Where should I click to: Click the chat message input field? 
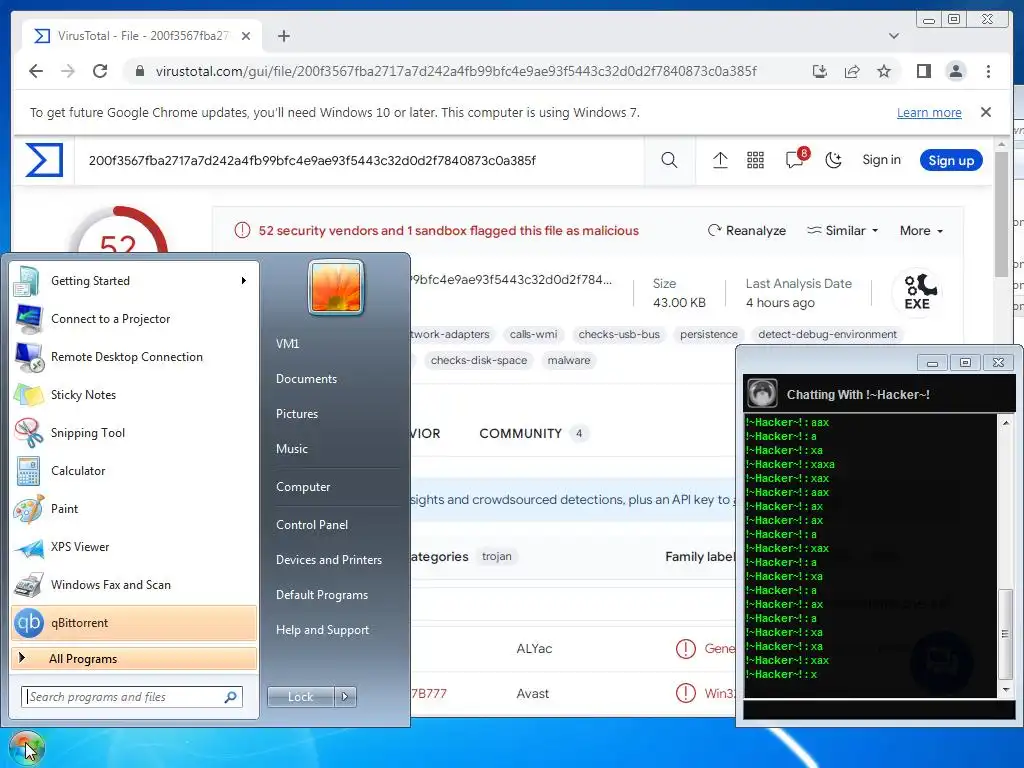879,710
